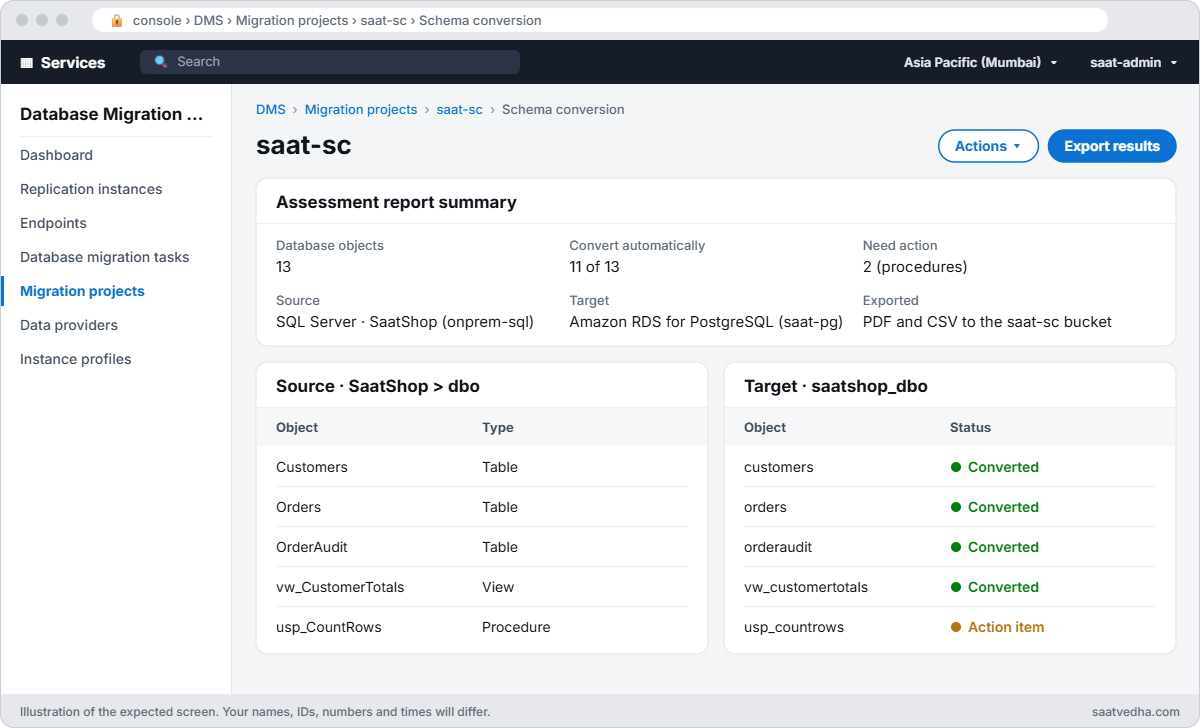Click the browser address bar path
The height and width of the screenshot is (728, 1200).
click(337, 20)
